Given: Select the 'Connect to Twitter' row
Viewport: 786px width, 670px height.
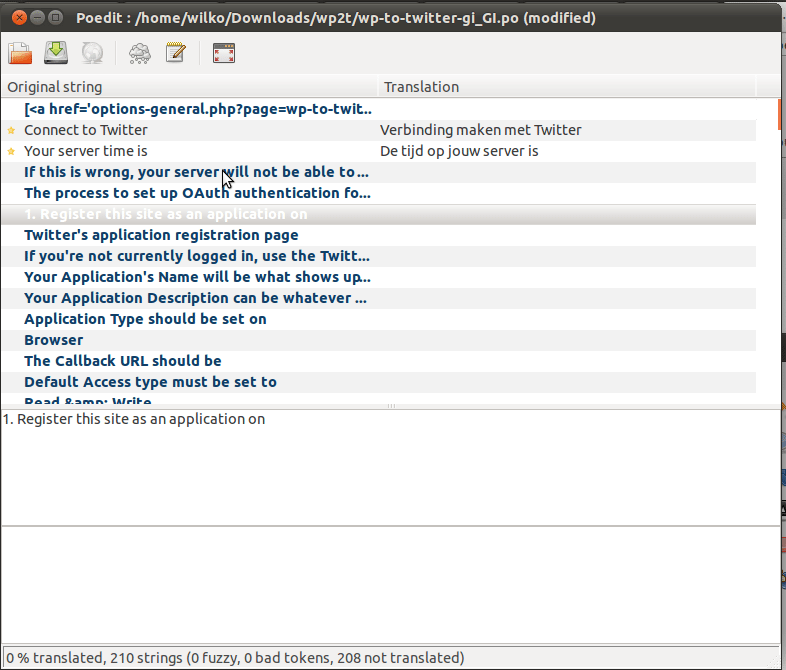Looking at the screenshot, I should (x=378, y=130).
